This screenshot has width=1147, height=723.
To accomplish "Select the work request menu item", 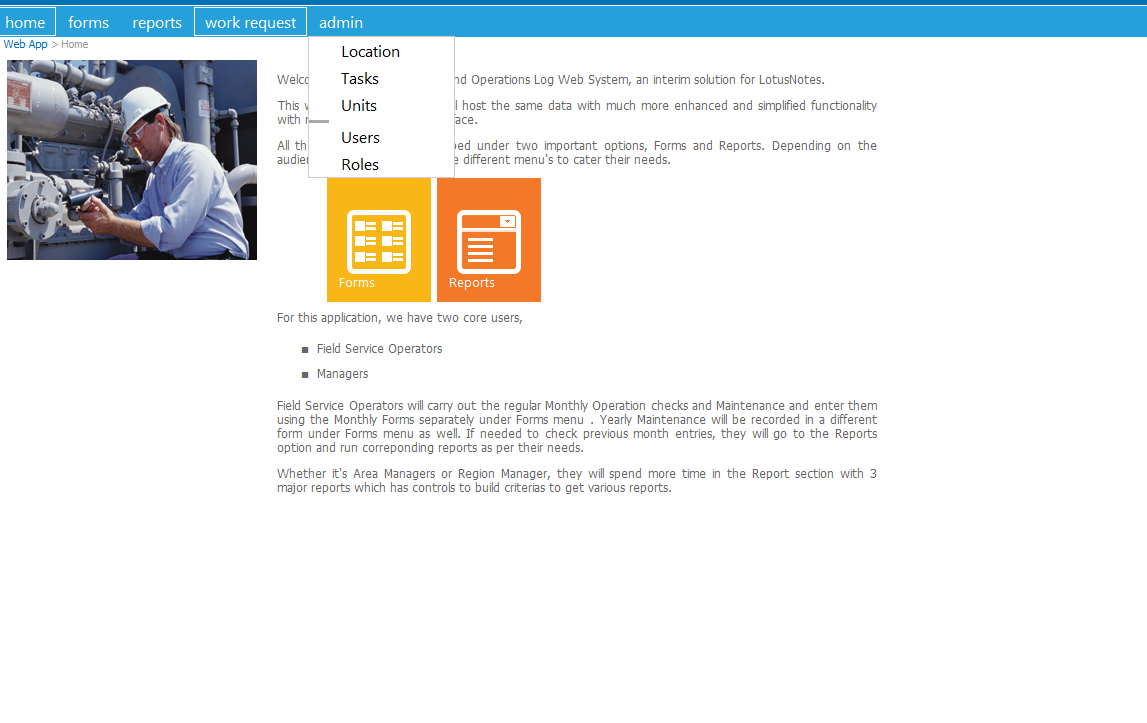I will coord(250,22).
